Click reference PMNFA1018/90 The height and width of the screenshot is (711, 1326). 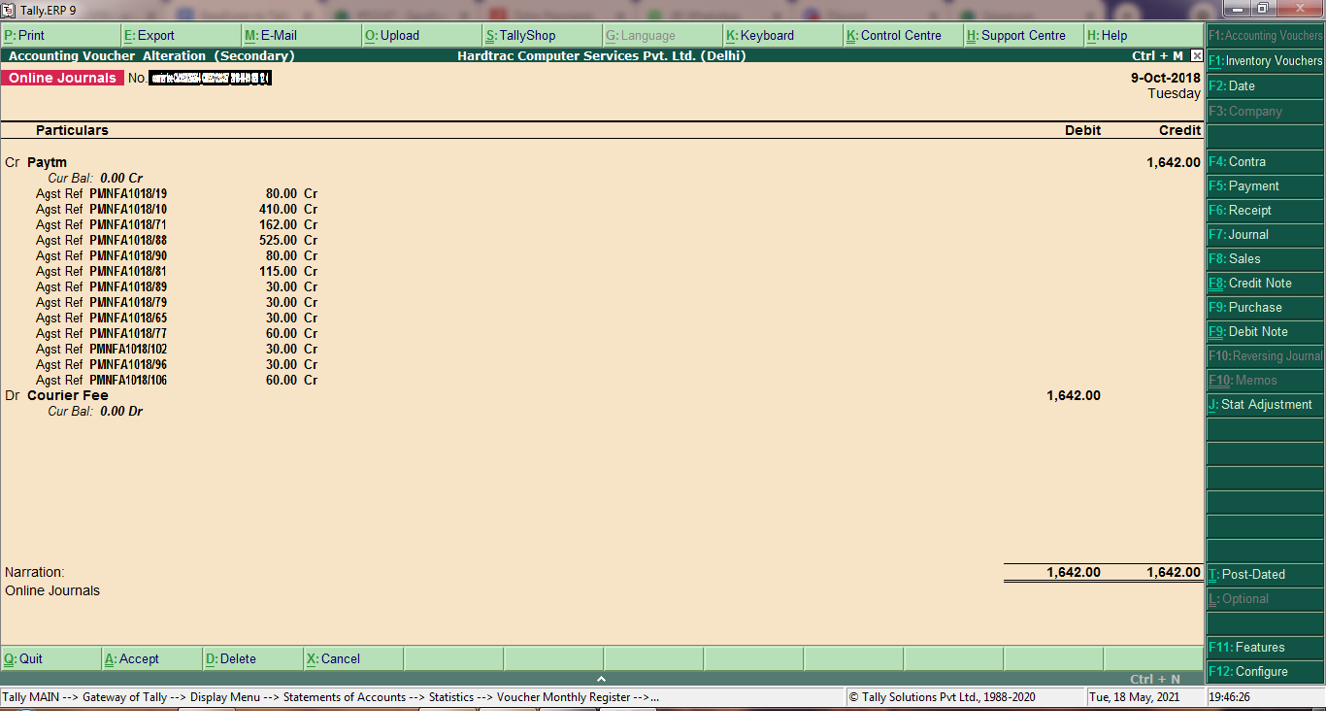pyautogui.click(x=128, y=256)
